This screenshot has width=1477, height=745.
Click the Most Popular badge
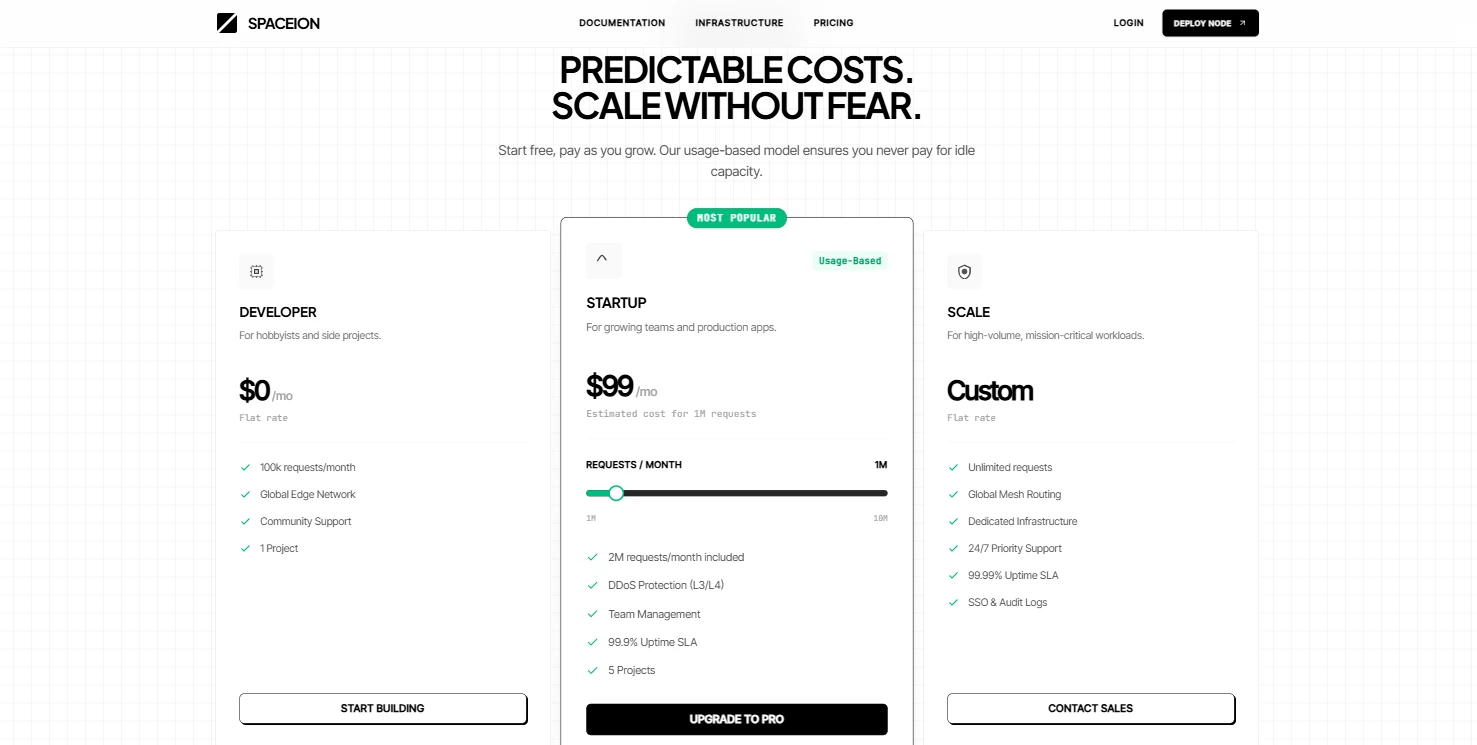736,218
